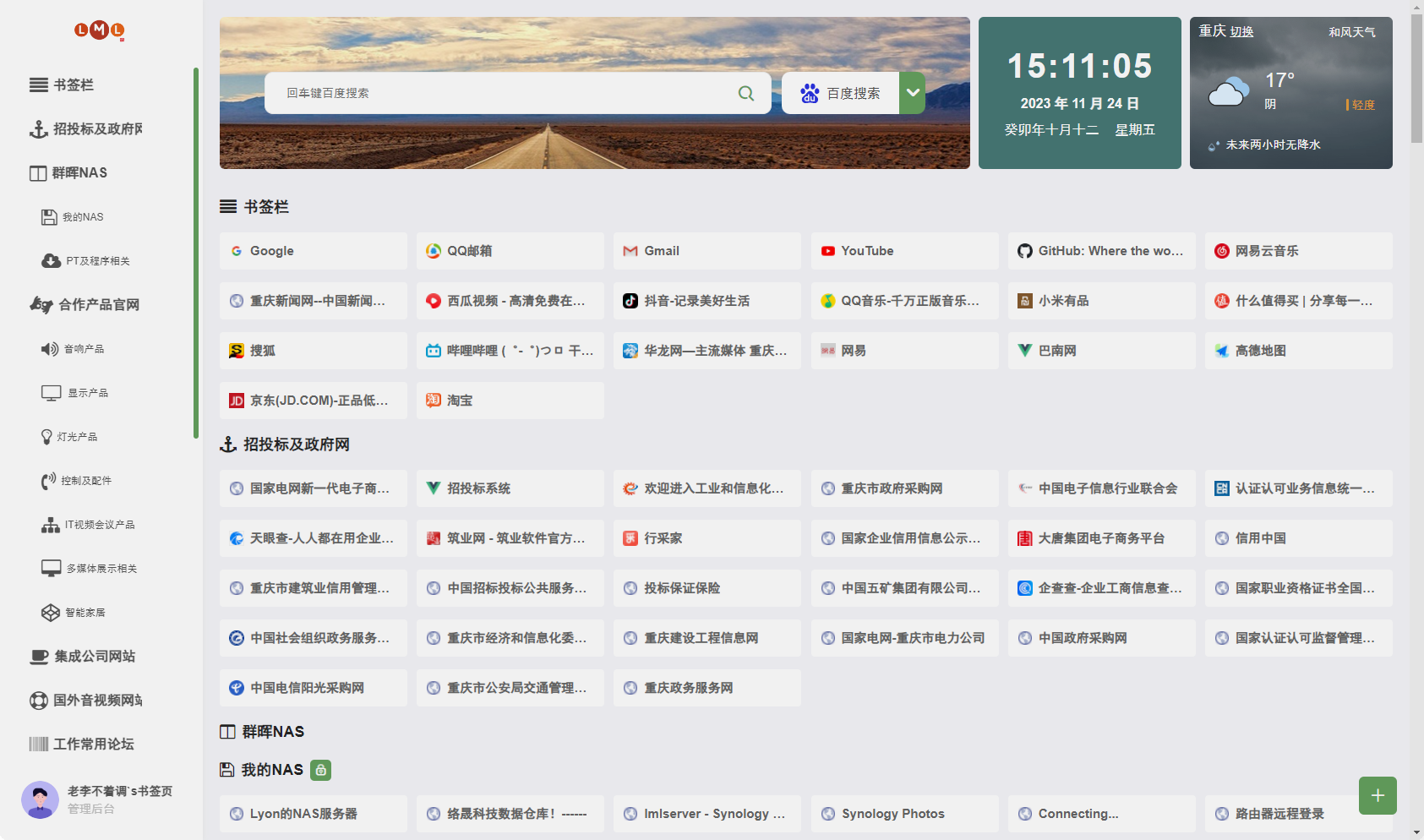Open the Gmail bookmark
Image resolution: width=1424 pixels, height=840 pixels.
(707, 251)
